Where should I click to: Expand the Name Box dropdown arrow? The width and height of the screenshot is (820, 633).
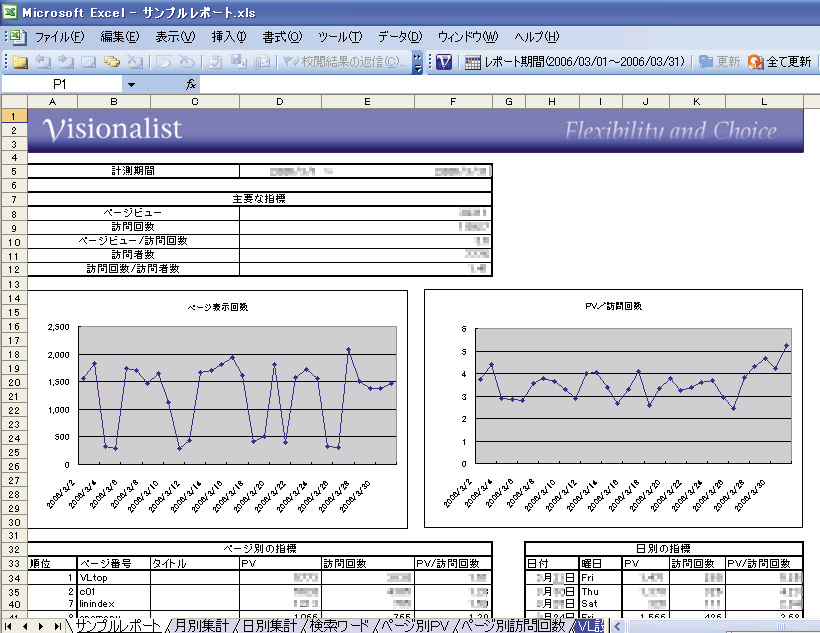tap(131, 85)
